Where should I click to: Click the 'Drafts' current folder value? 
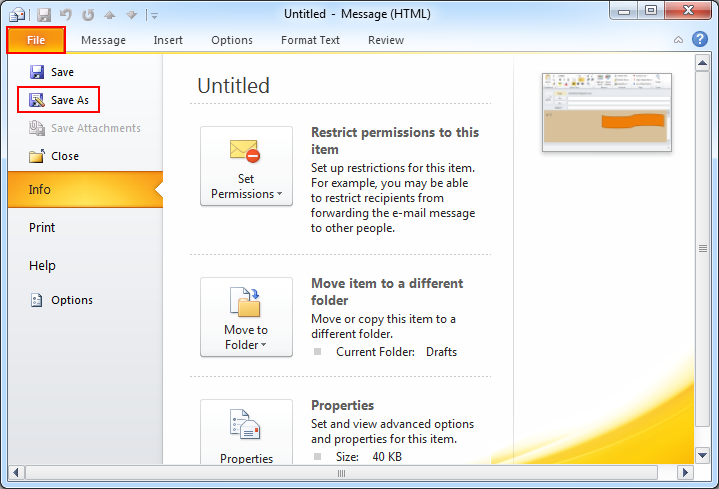pos(441,352)
